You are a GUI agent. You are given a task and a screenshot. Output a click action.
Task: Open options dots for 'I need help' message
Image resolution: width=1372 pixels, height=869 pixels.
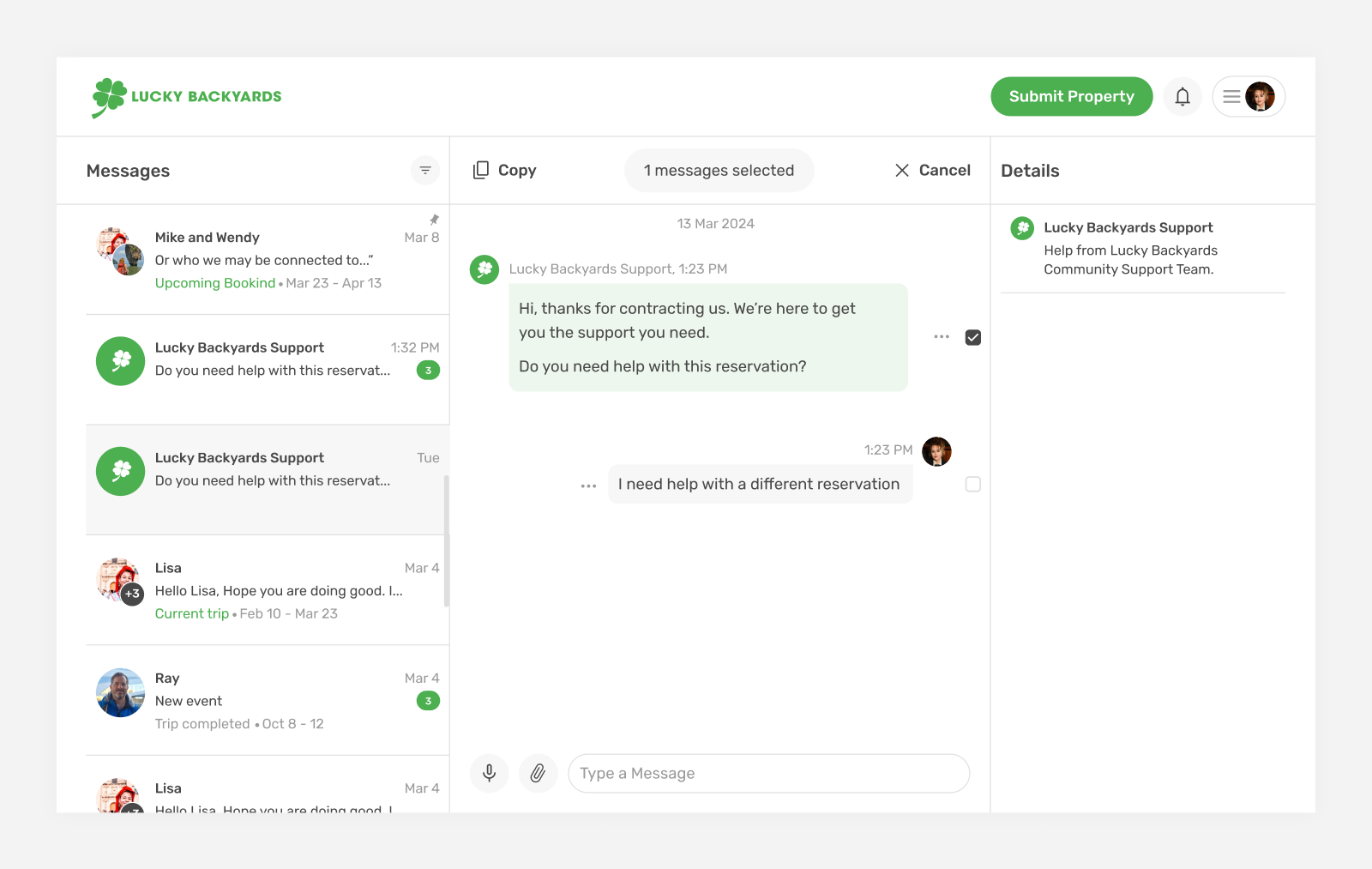coord(588,486)
